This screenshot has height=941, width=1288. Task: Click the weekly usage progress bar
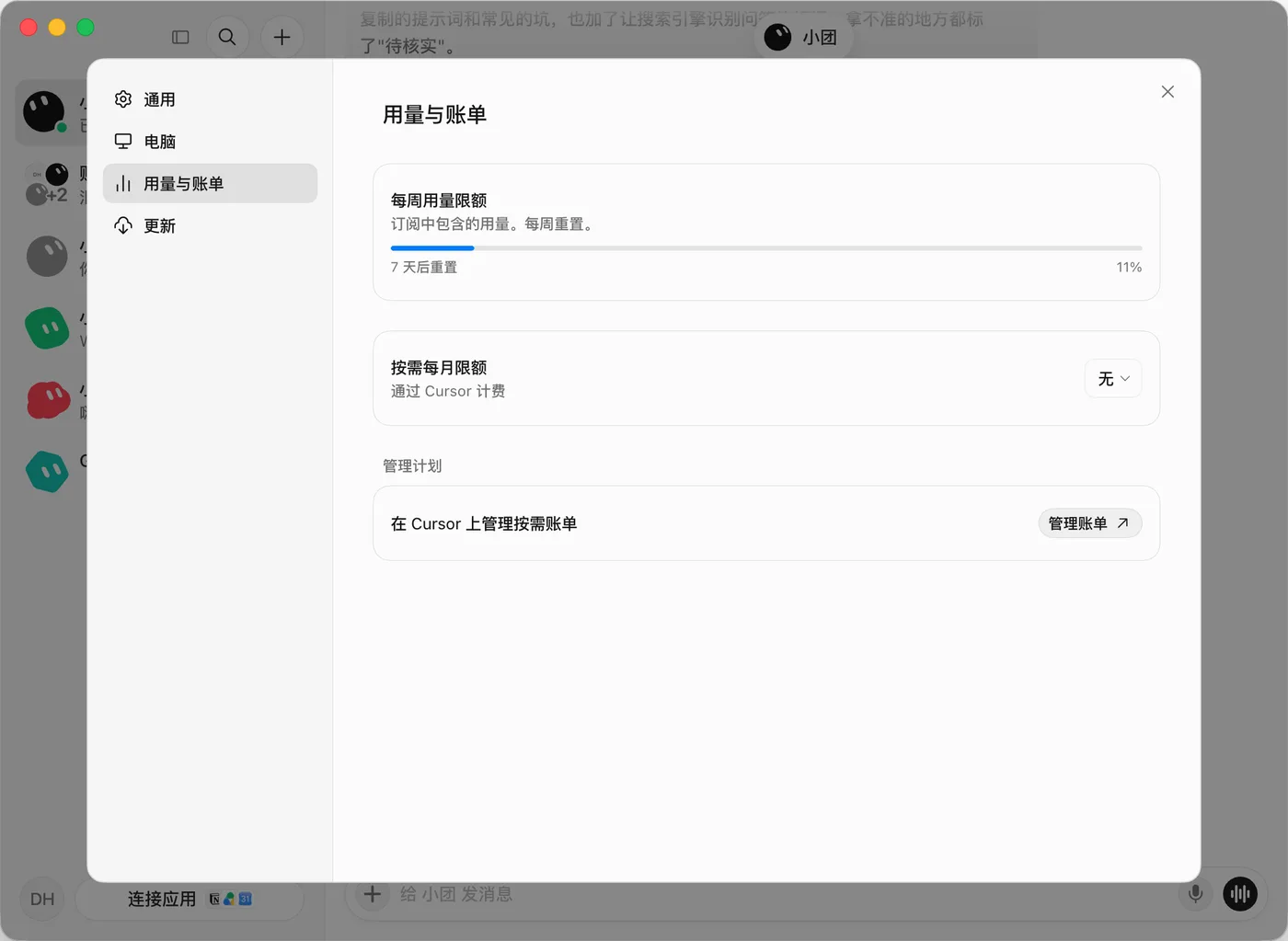[x=766, y=248]
